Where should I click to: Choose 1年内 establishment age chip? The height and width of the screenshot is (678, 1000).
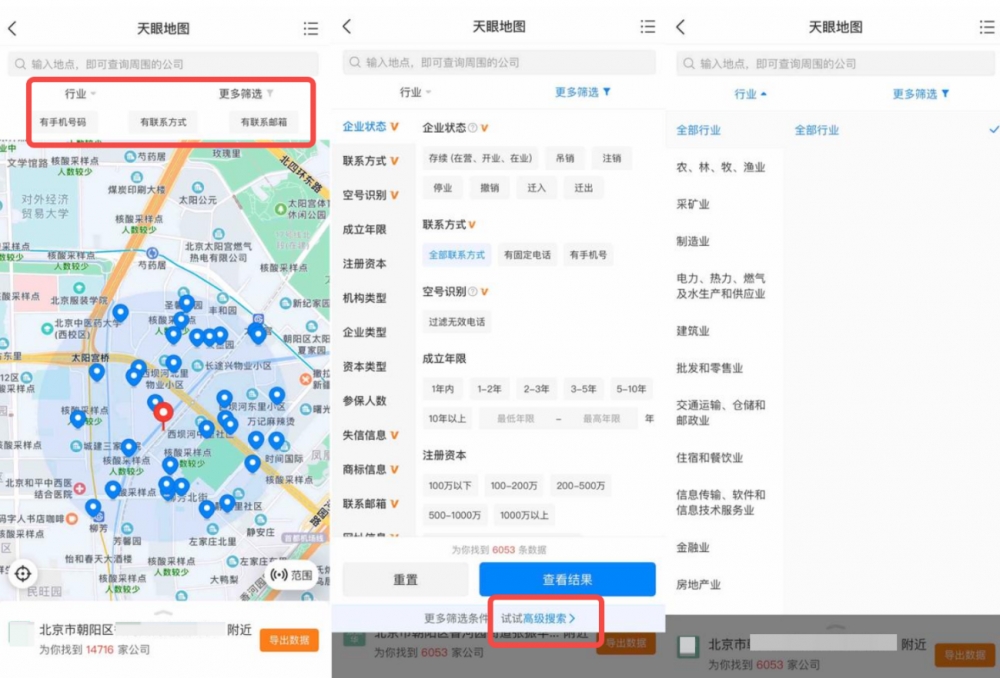pyautogui.click(x=443, y=389)
